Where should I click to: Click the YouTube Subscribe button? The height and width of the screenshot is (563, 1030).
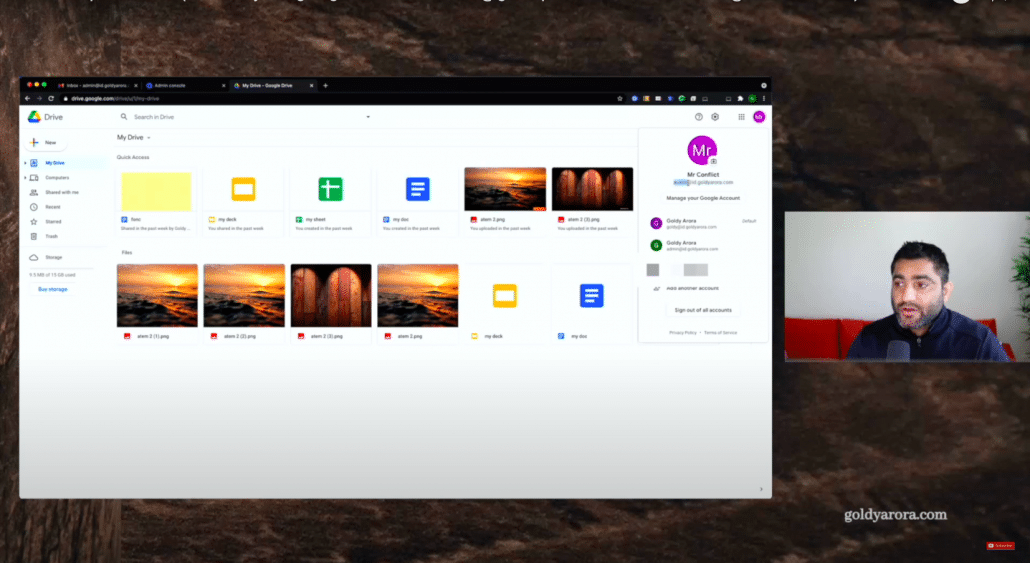(1000, 545)
